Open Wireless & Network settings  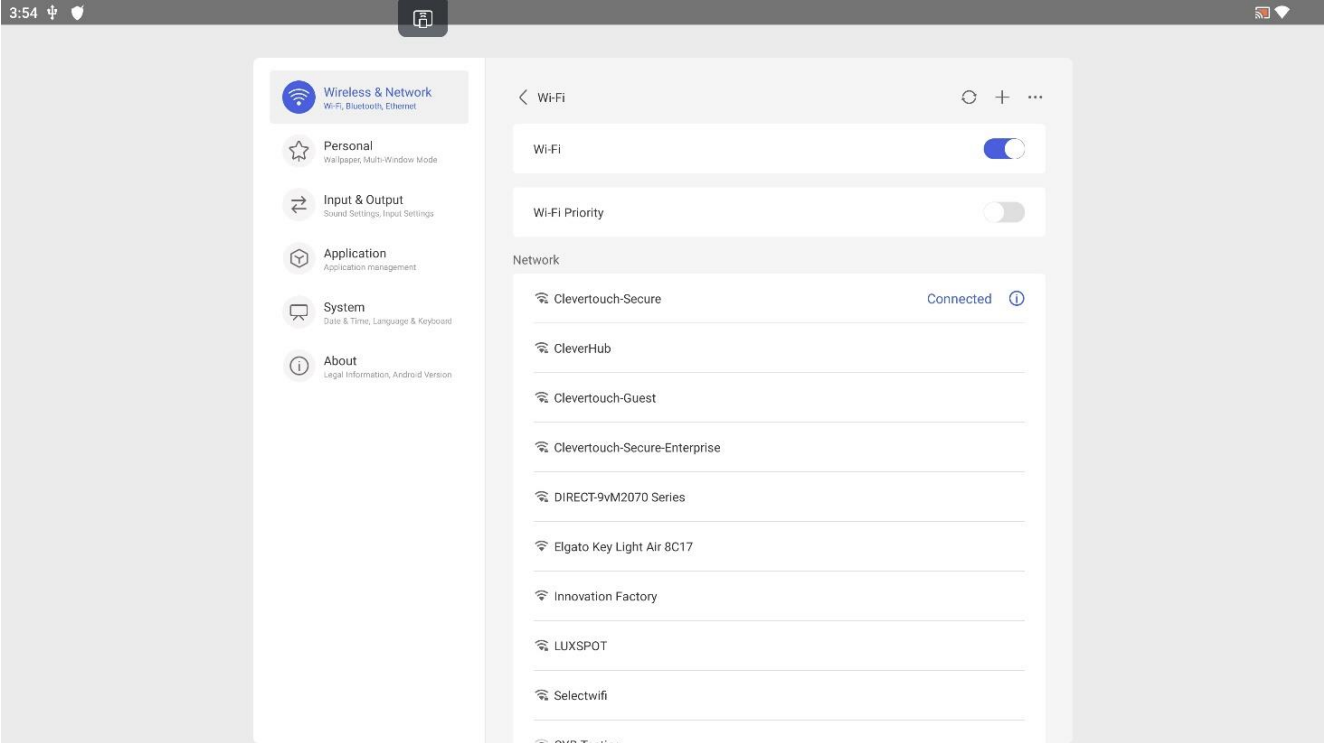tap(369, 97)
